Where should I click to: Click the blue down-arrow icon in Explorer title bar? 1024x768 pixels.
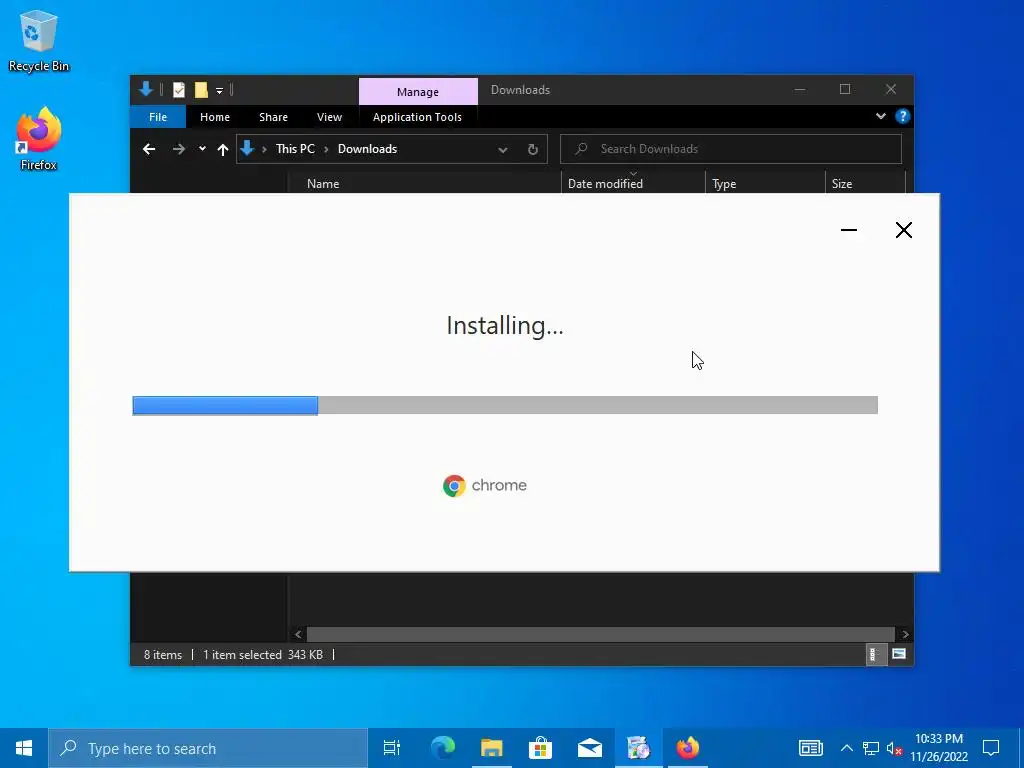click(x=146, y=89)
